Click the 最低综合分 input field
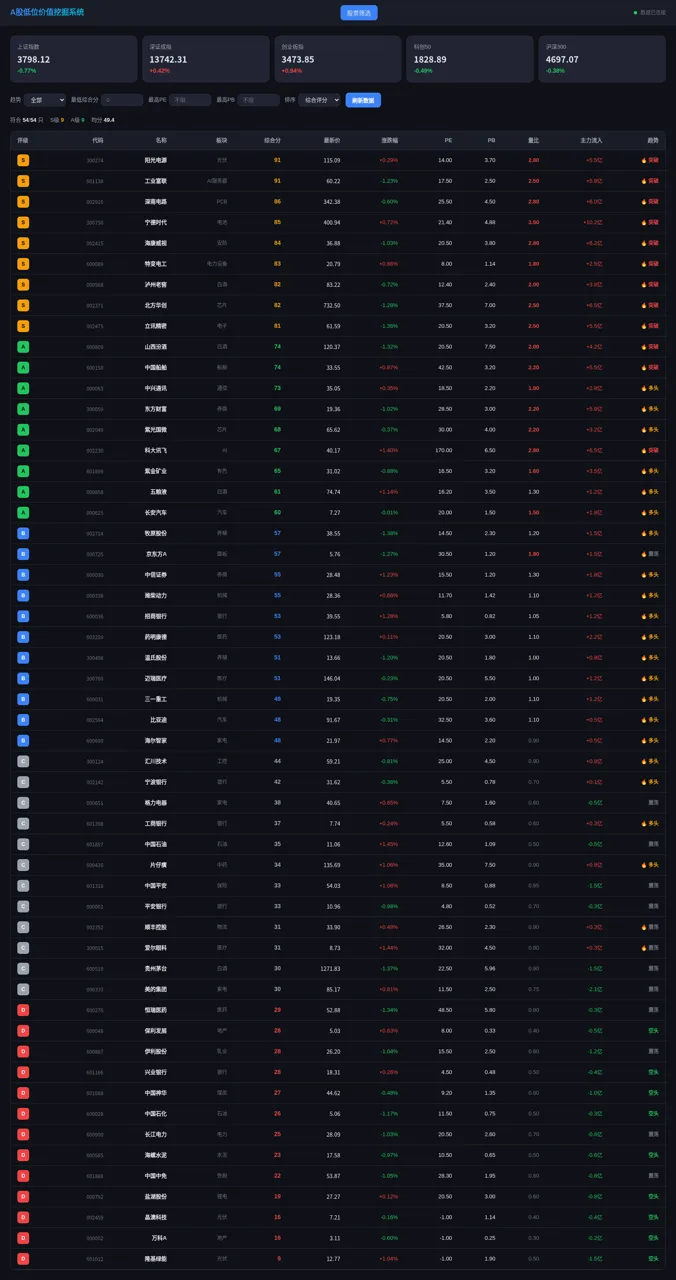 (122, 100)
